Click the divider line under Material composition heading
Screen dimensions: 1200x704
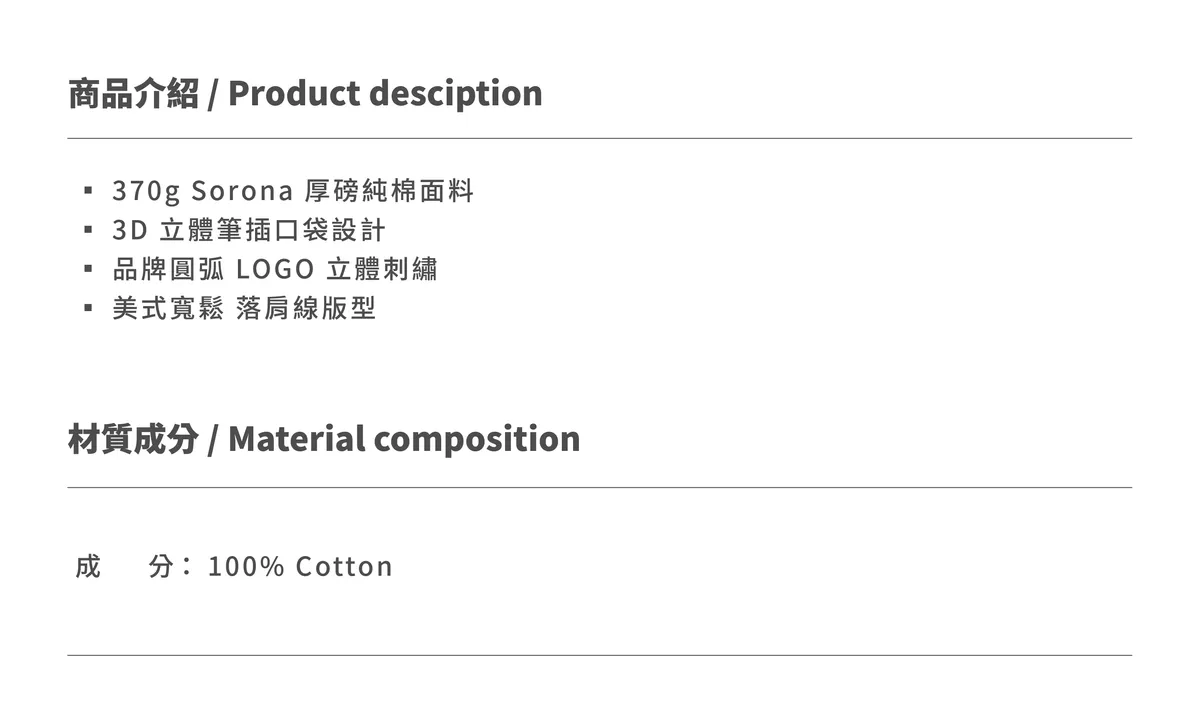pos(600,487)
